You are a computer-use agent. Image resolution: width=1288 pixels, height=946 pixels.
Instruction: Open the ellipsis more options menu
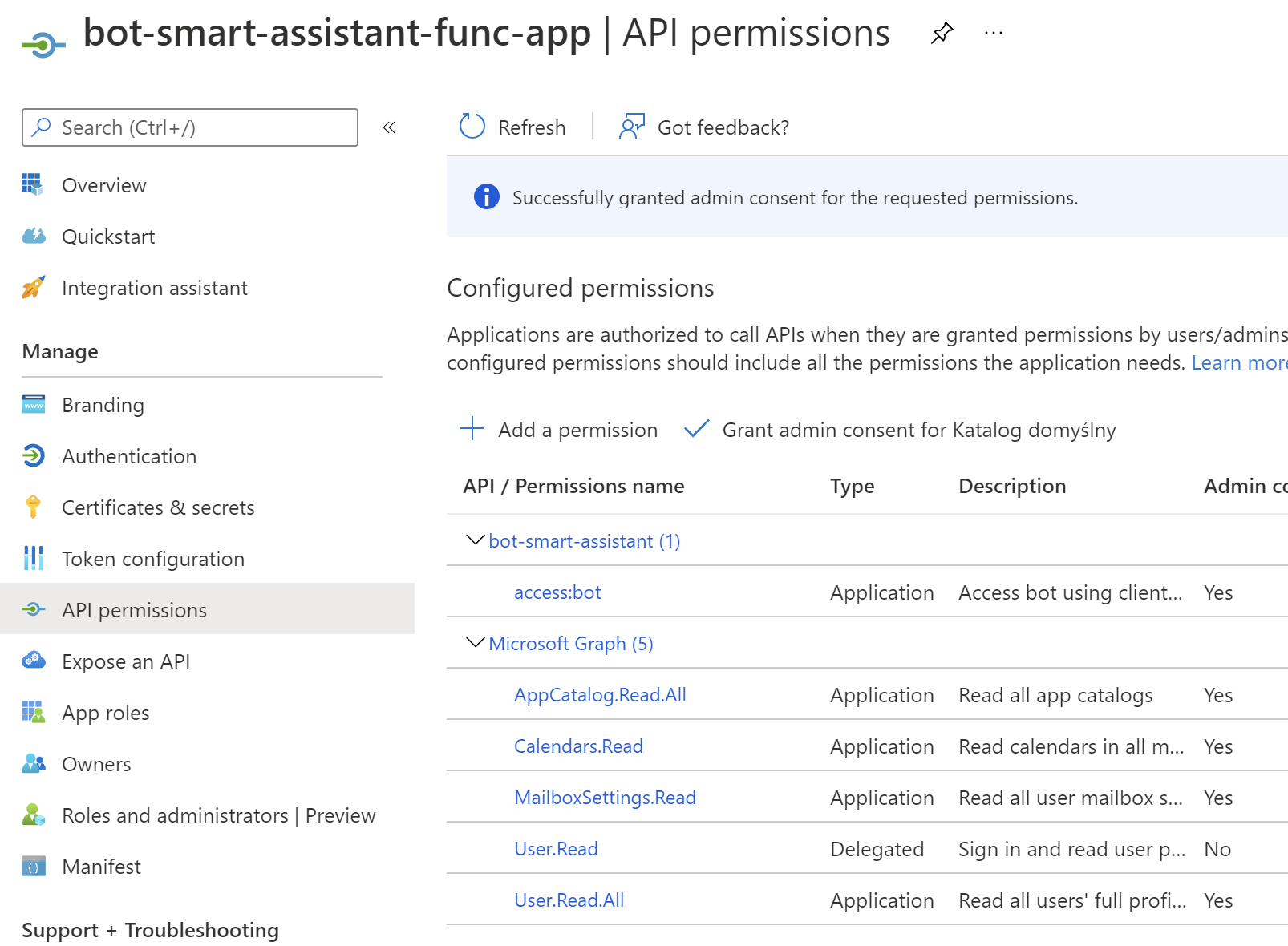994,33
